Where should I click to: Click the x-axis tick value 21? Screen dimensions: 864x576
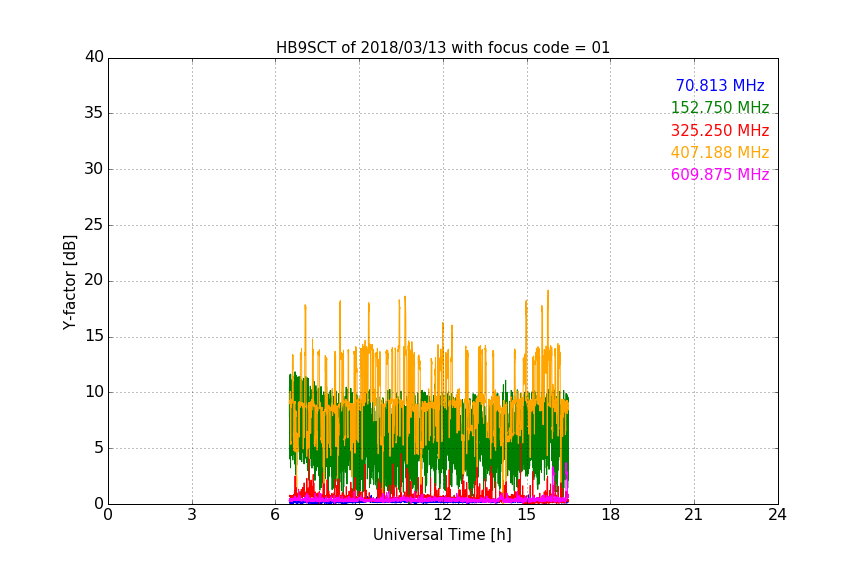pos(694,515)
